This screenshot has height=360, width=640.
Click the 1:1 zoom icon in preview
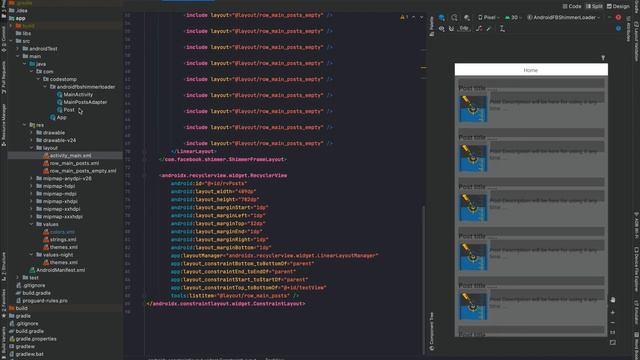click(613, 332)
